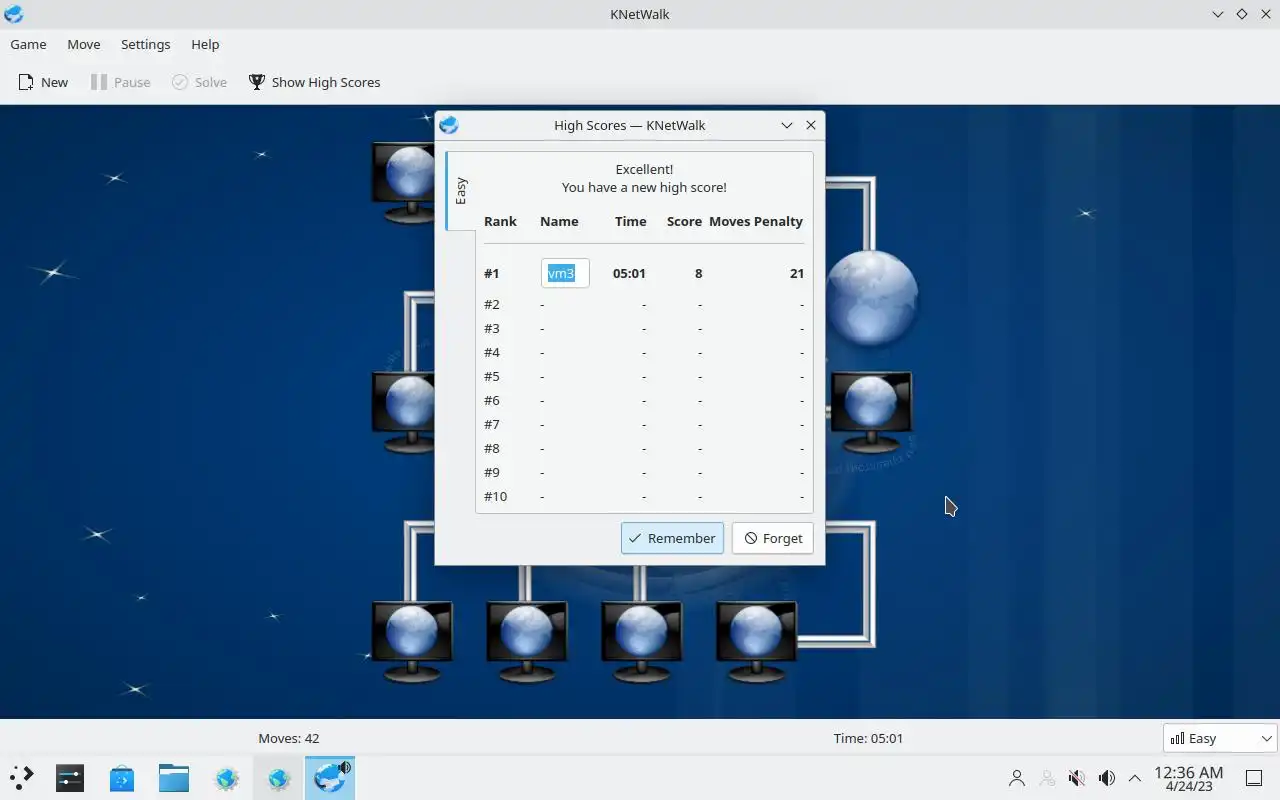Click the large globe server node
This screenshot has width=1280, height=800.
point(871,297)
